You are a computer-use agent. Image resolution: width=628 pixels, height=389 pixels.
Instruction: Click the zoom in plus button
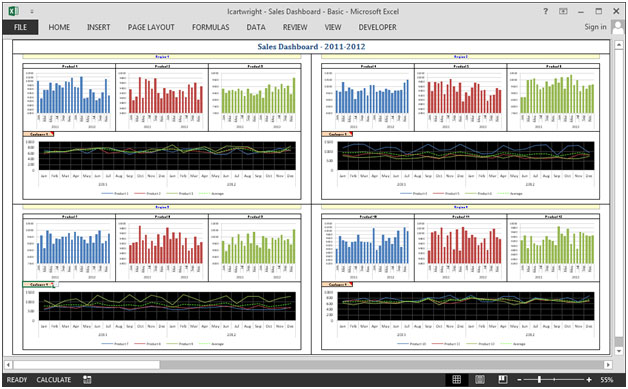pos(589,380)
